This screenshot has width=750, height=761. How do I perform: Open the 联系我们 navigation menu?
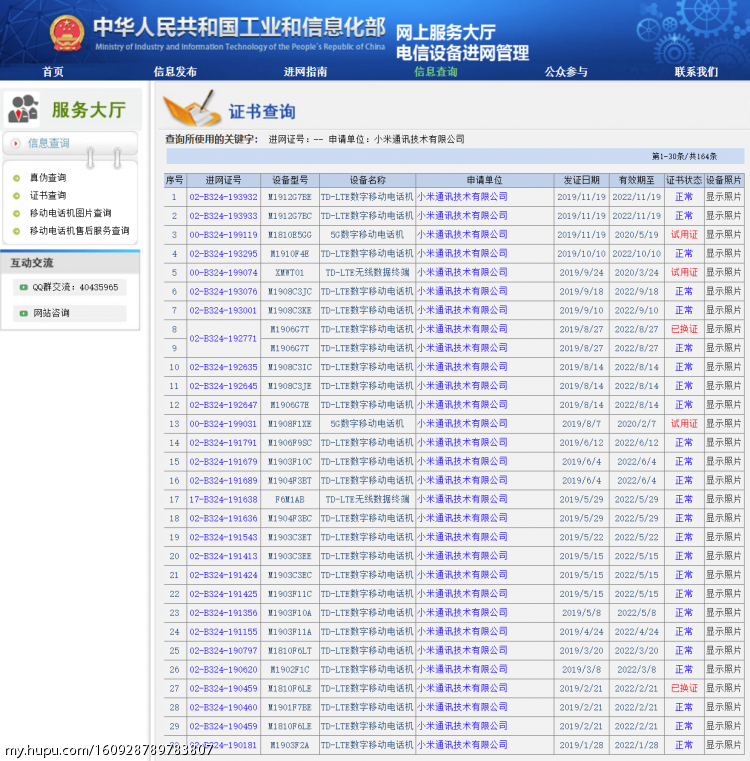[x=696, y=72]
